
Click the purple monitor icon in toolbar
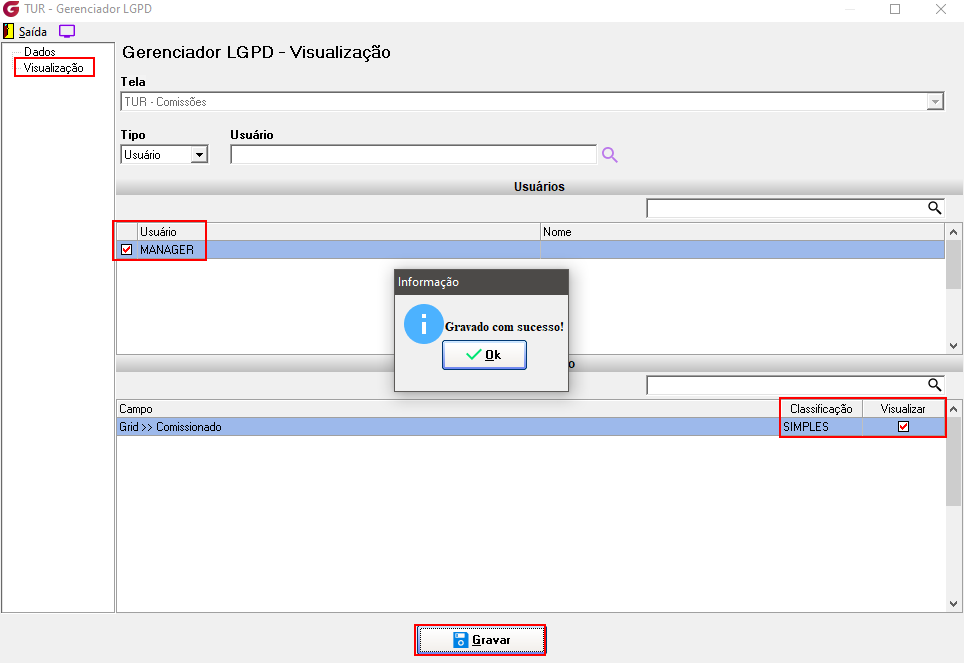[66, 31]
